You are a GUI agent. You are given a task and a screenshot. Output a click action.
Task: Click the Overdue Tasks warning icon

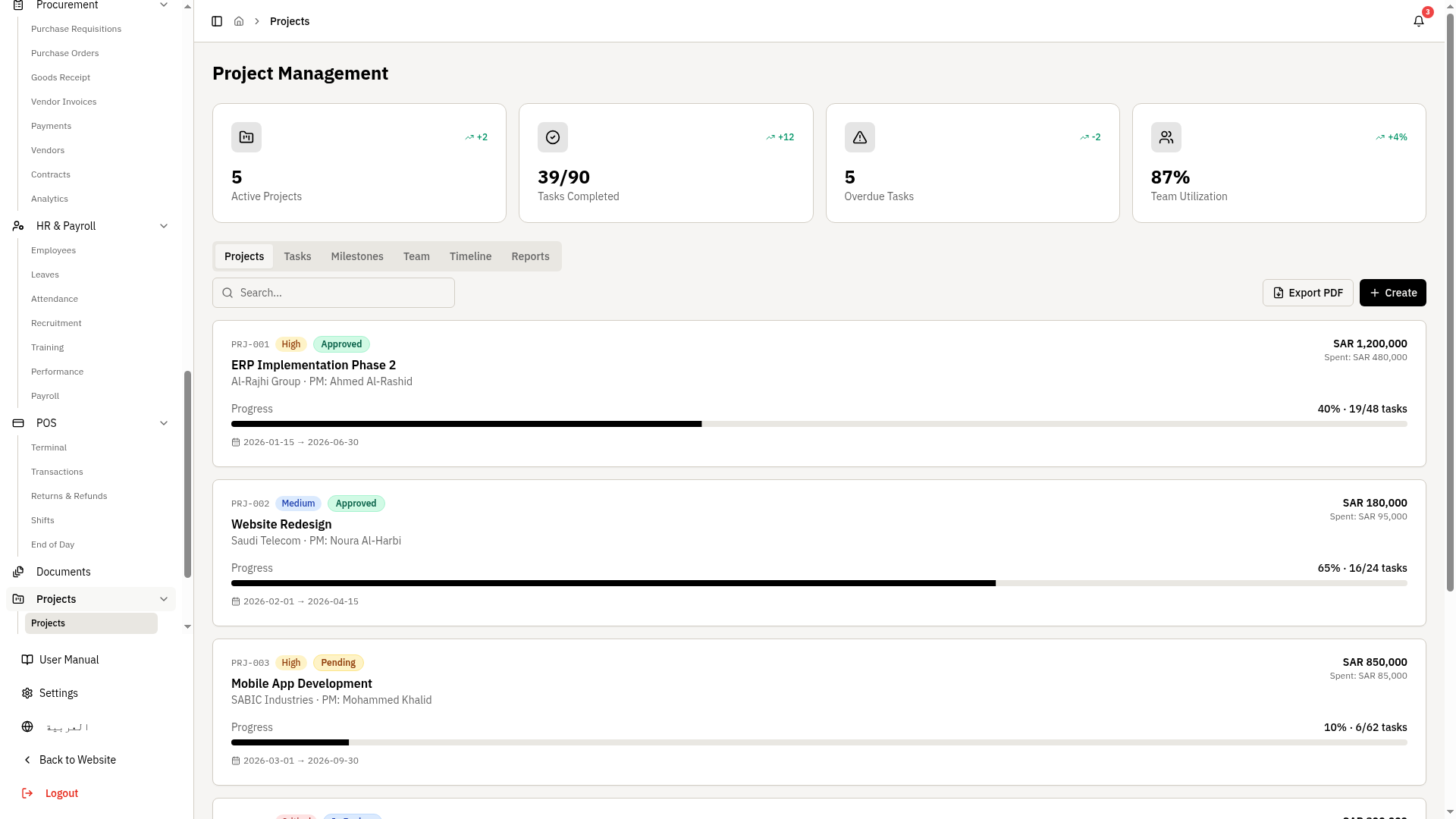coord(859,137)
